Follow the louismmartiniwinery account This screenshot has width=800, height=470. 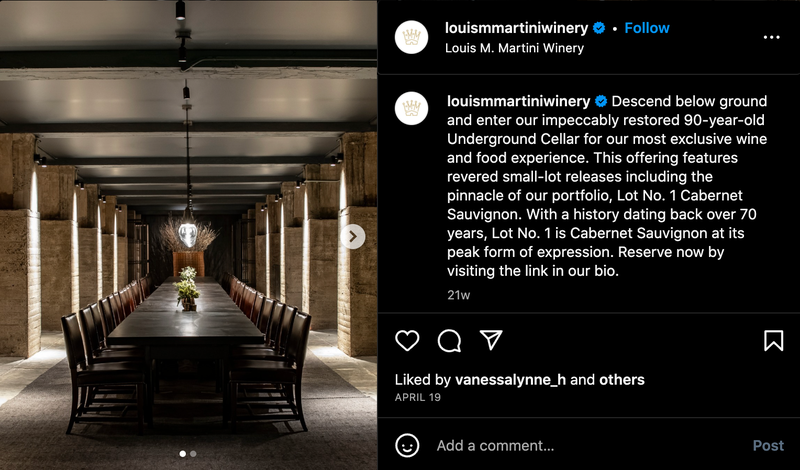tap(646, 28)
